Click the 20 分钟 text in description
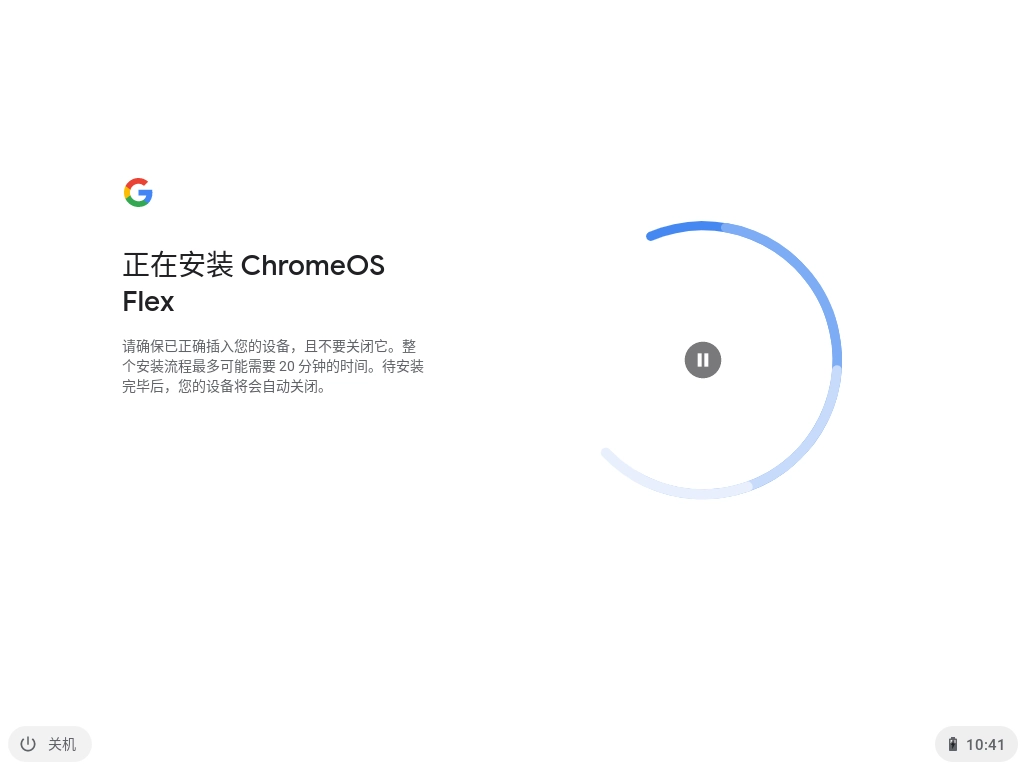Screen dimensions: 1024x768 coord(306,366)
